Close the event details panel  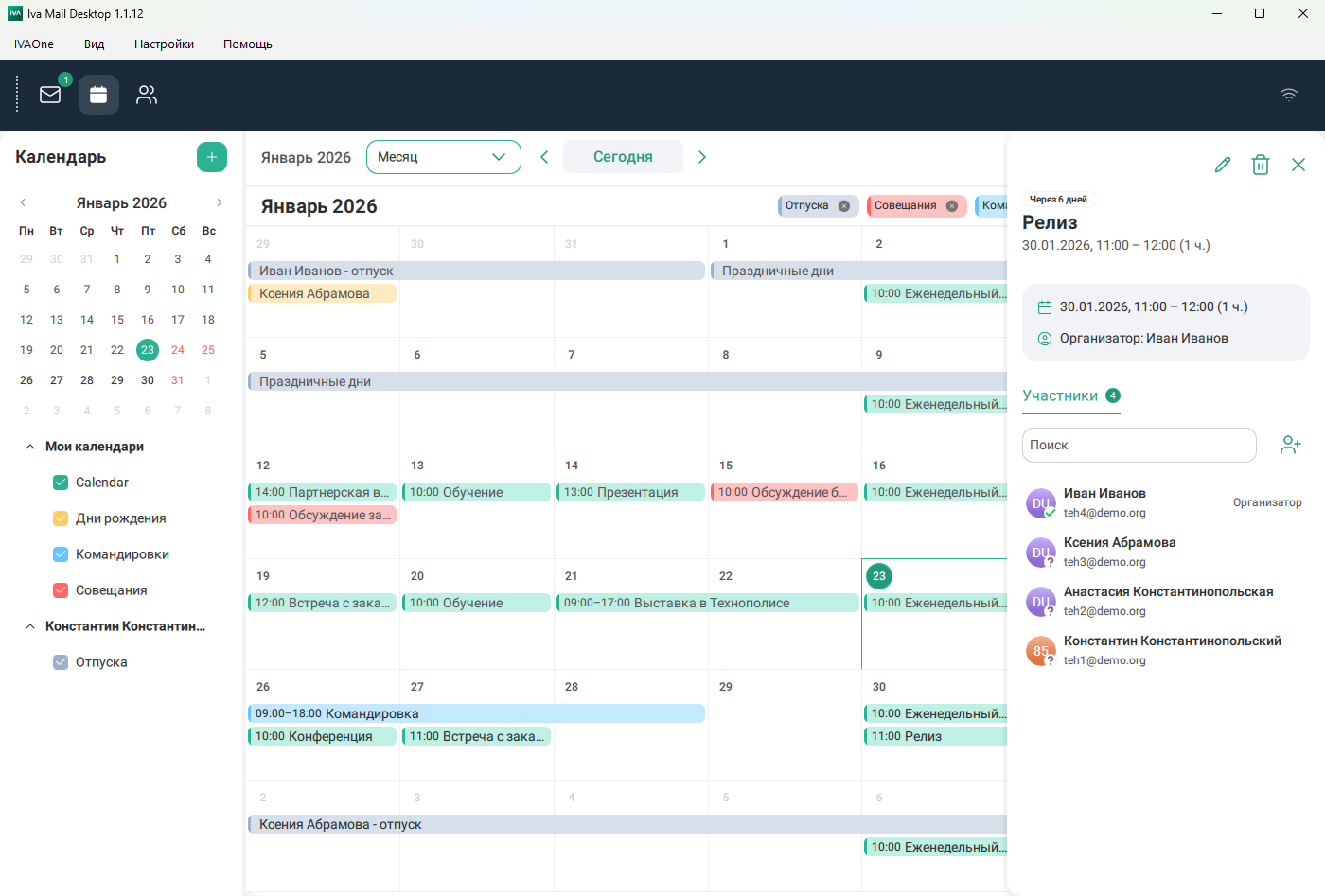point(1298,165)
